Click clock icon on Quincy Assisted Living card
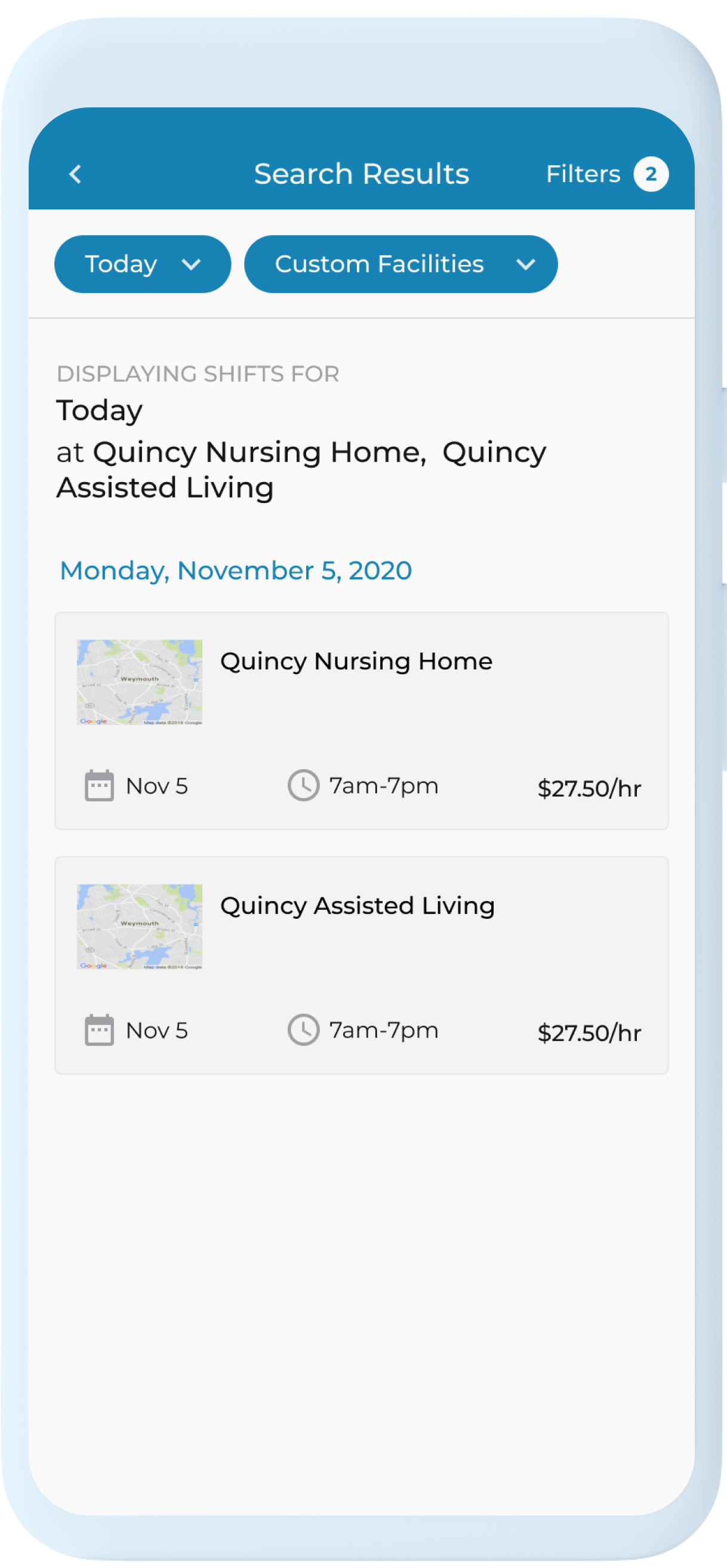The height and width of the screenshot is (1568, 727). (x=303, y=1030)
